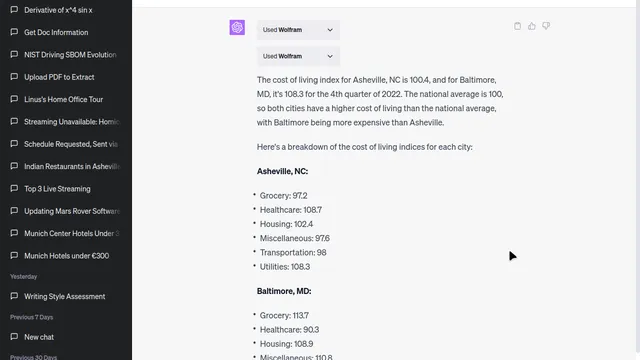
Task: Click chat icon beside Get Doc Information
Action: [x=14, y=32]
